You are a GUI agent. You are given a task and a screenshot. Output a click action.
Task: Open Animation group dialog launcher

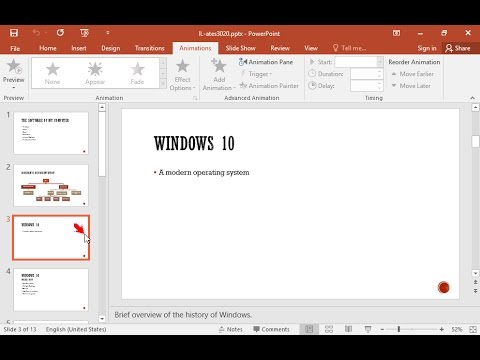tap(195, 98)
